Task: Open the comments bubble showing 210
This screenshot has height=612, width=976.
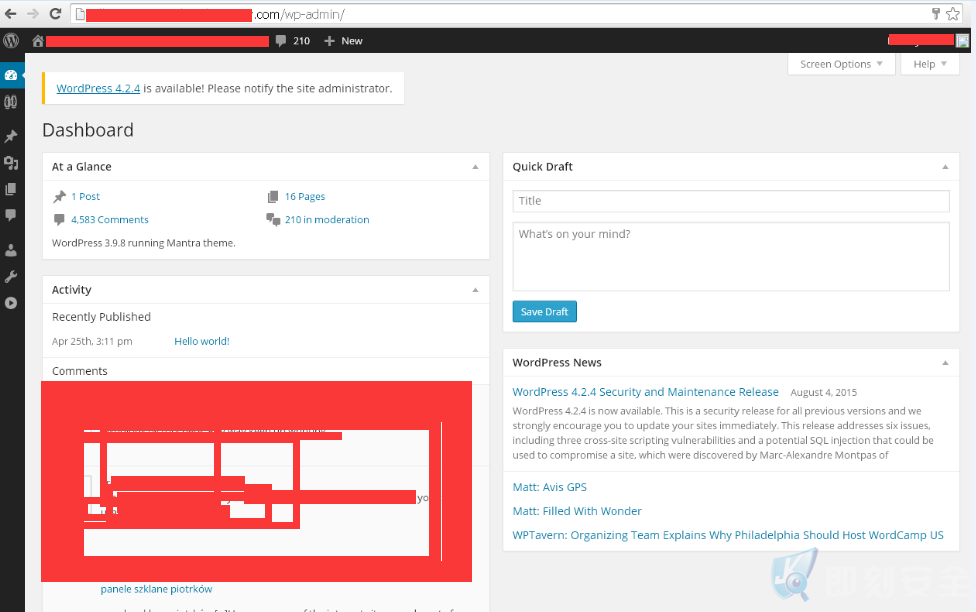Action: [293, 41]
